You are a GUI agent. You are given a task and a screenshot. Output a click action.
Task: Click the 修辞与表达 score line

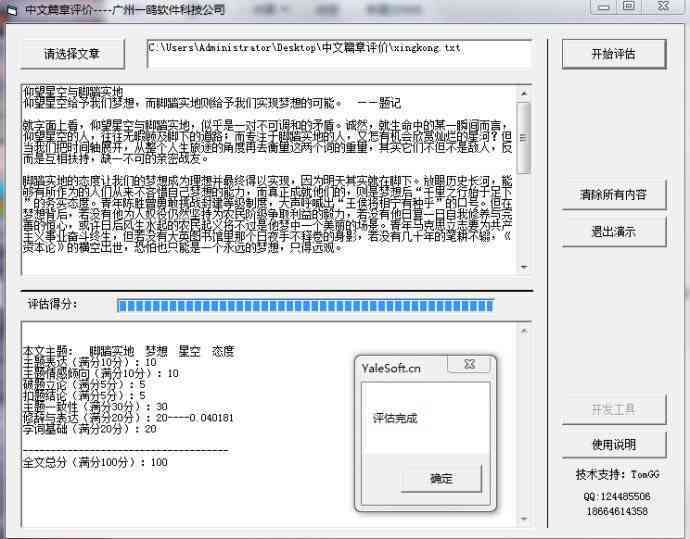click(x=128, y=418)
